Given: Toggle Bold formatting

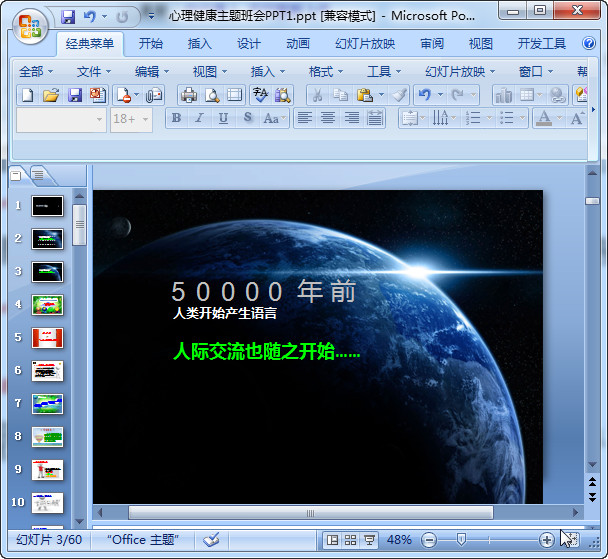Looking at the screenshot, I should [x=176, y=118].
